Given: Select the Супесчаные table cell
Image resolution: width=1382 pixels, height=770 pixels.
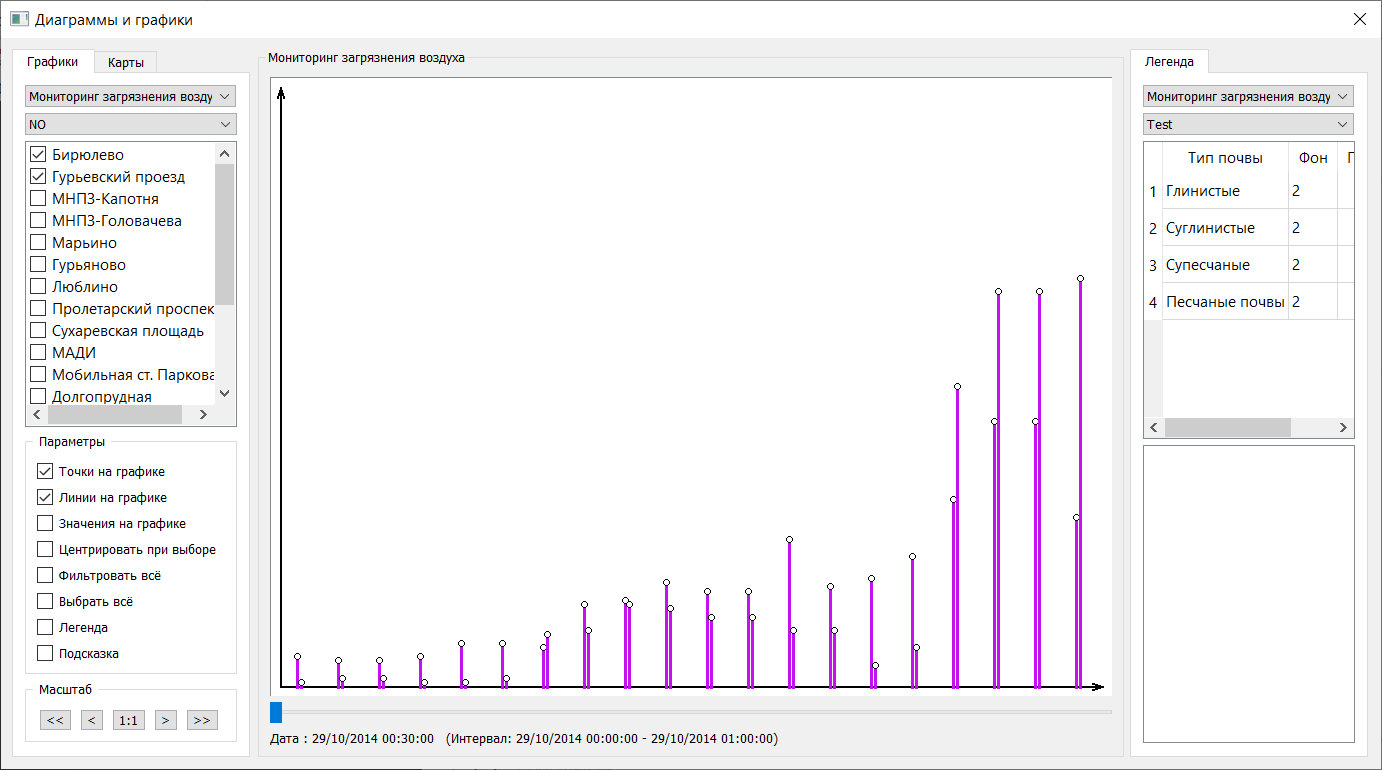Looking at the screenshot, I should [x=1225, y=265].
